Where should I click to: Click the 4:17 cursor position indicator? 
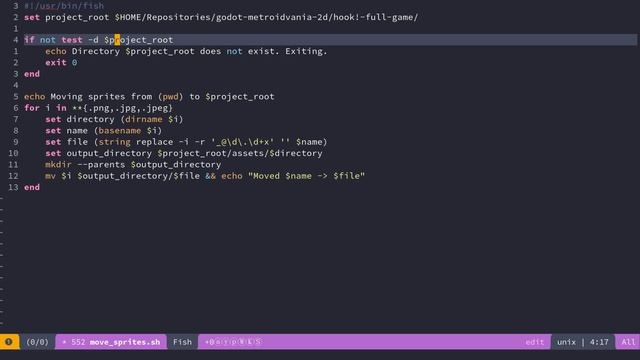[x=599, y=342]
